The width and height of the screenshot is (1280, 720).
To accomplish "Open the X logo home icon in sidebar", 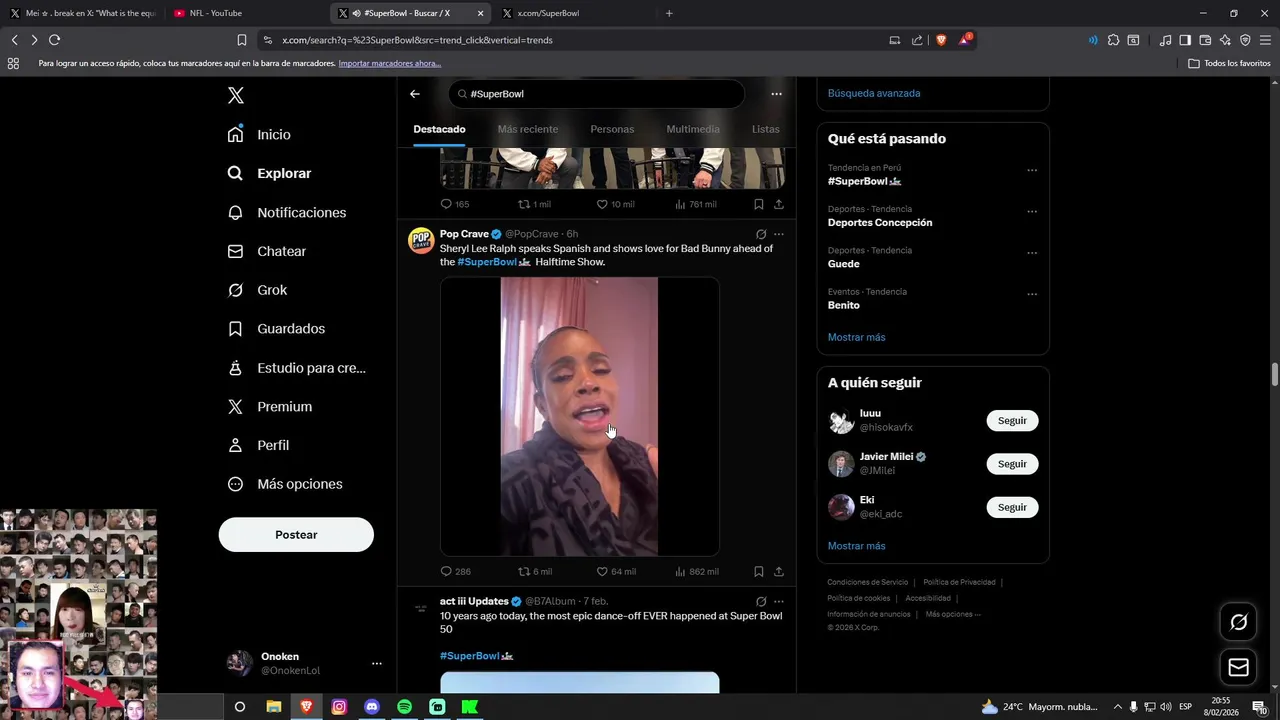I will (x=236, y=95).
